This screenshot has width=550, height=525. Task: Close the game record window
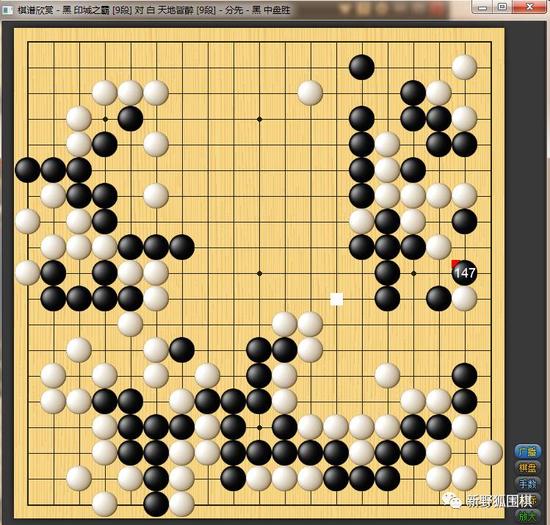(529, 7)
